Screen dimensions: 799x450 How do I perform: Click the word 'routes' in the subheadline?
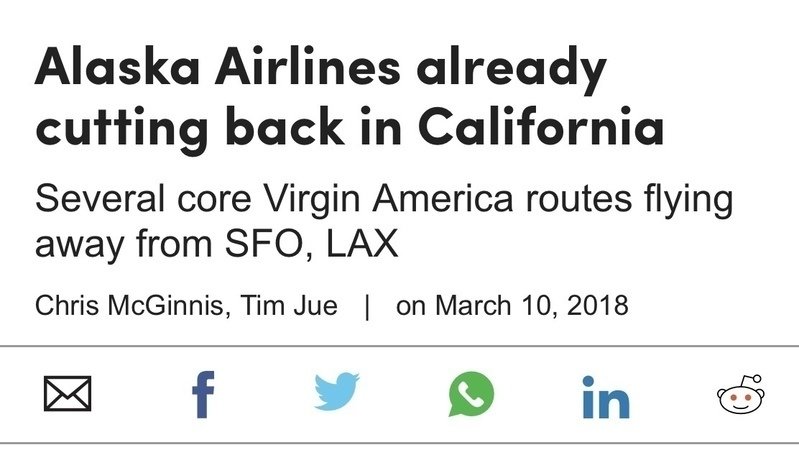click(578, 199)
